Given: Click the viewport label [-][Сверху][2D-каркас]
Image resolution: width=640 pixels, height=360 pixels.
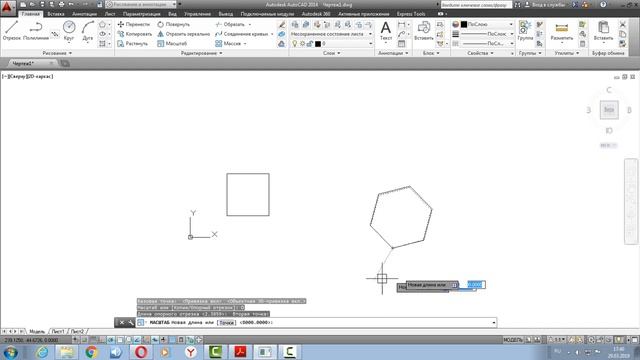Looking at the screenshot, I should 27,76.
